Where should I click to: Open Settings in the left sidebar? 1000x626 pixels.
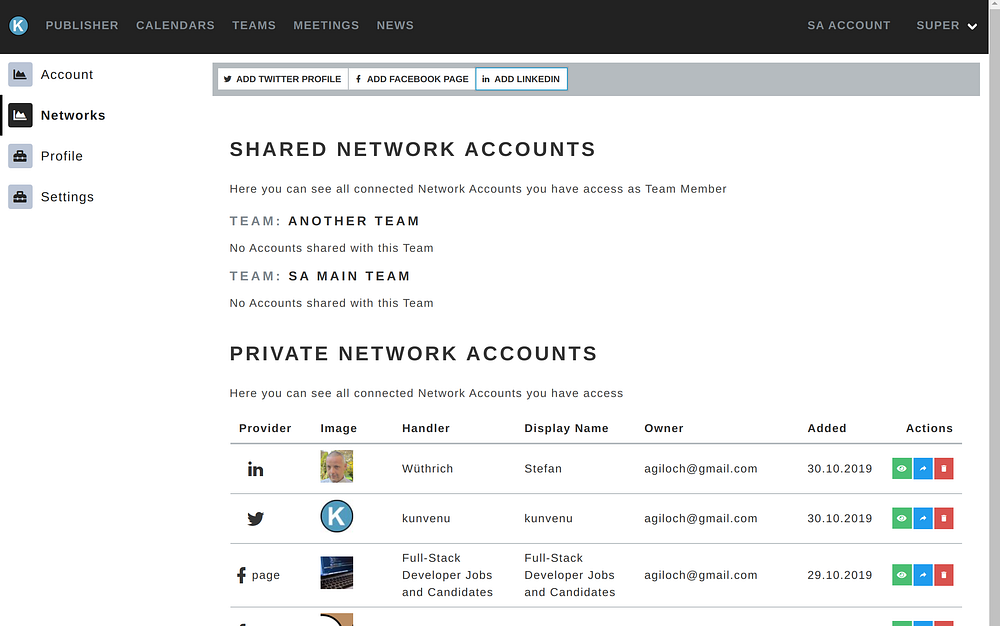pyautogui.click(x=67, y=197)
